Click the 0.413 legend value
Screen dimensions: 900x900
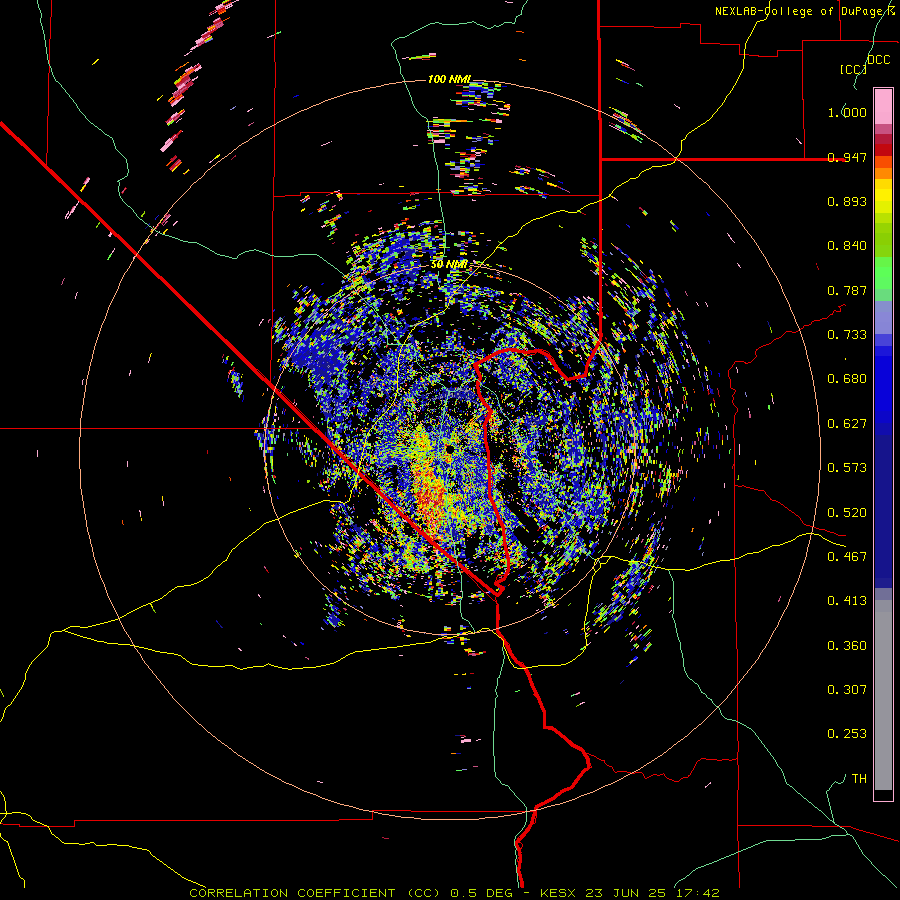coord(847,601)
